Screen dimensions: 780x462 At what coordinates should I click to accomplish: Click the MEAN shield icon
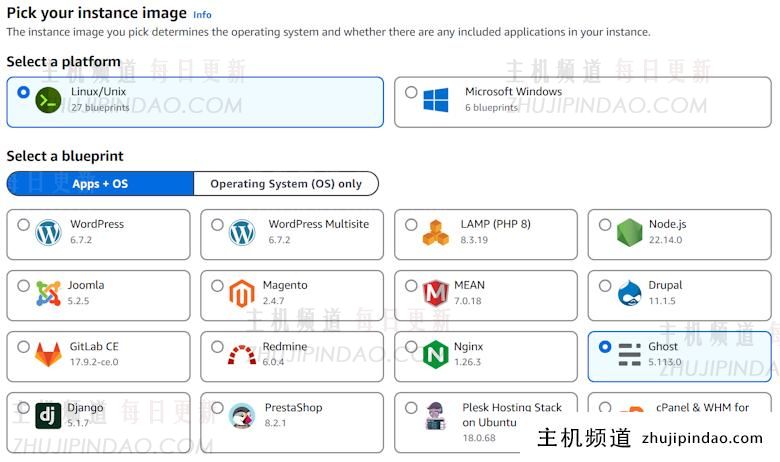tap(436, 293)
